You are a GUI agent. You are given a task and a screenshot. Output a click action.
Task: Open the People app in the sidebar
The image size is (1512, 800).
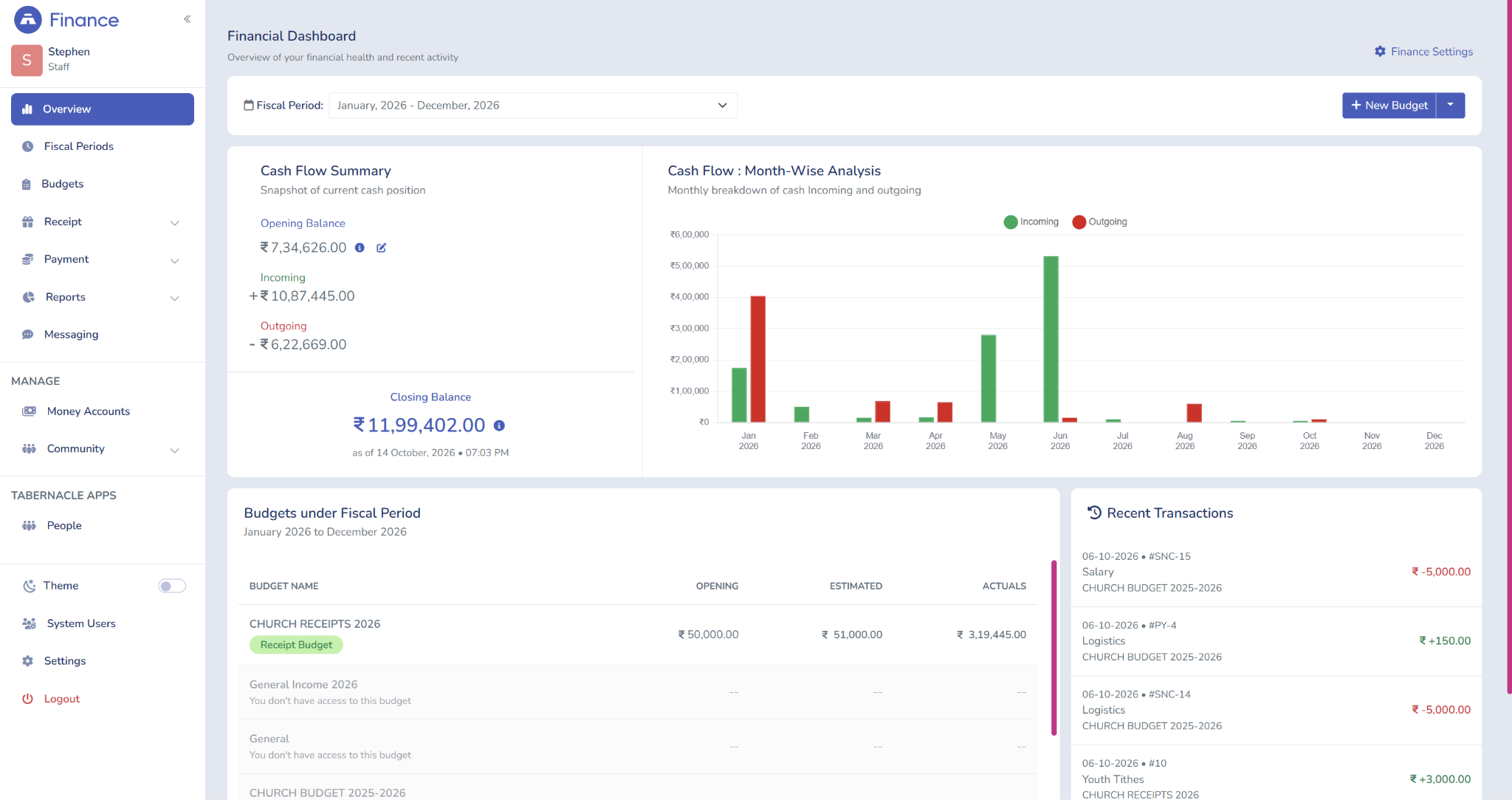103,526
